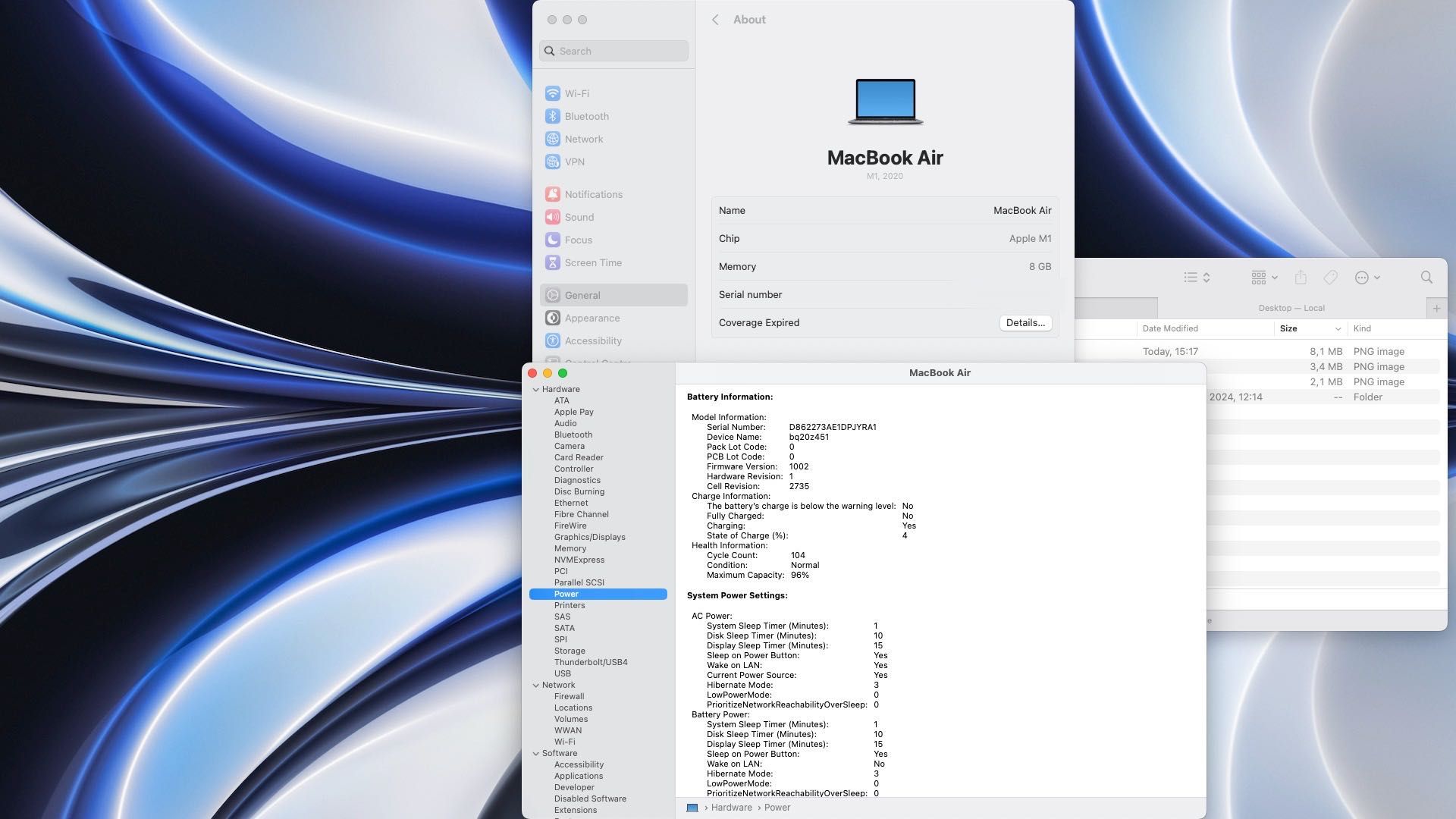Select Camera in Hardware list
Image resolution: width=1456 pixels, height=819 pixels.
(569, 446)
